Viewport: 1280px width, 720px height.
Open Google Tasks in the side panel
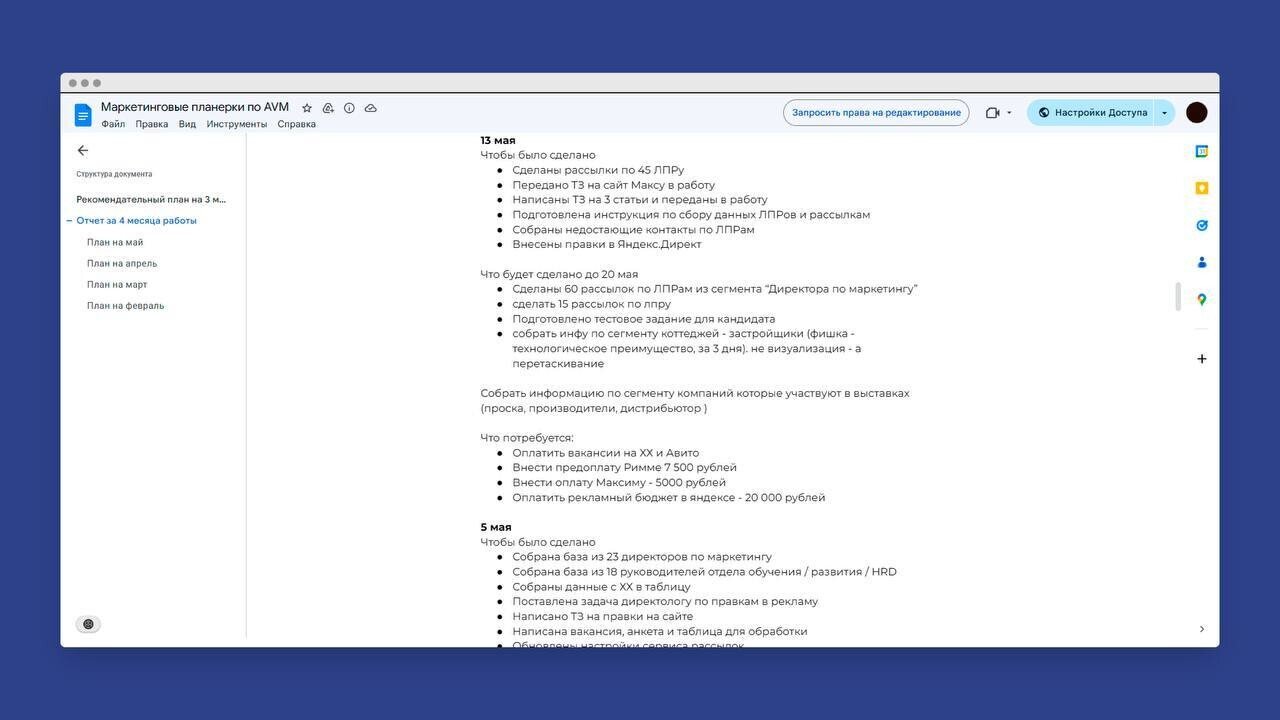click(x=1202, y=225)
